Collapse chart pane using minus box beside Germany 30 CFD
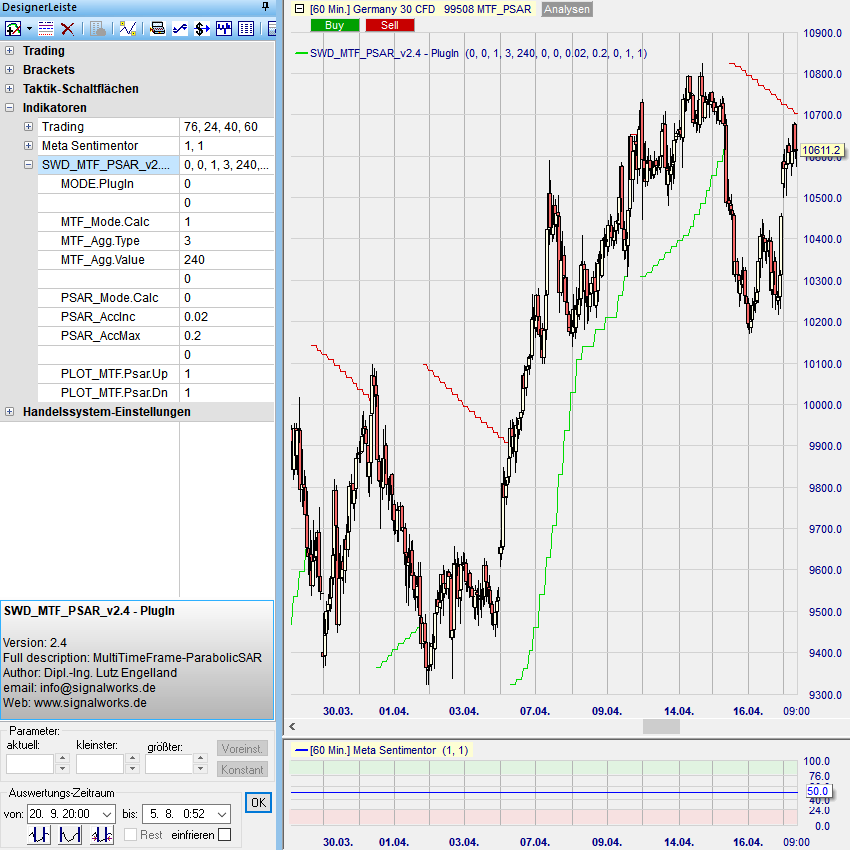850x850 pixels. pos(299,9)
